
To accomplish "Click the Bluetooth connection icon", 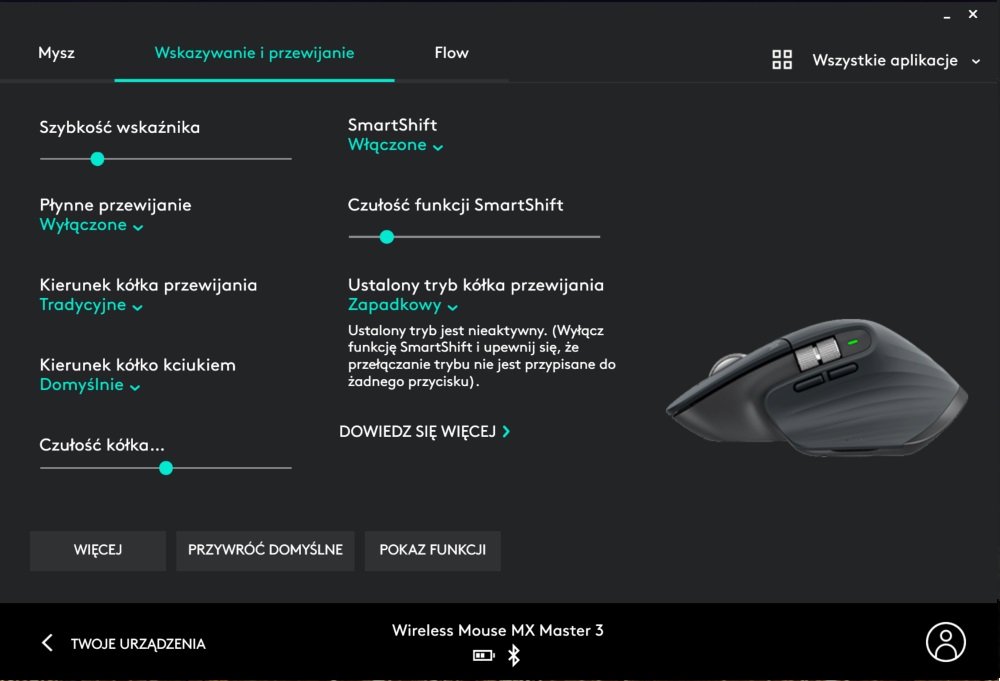I will (513, 655).
